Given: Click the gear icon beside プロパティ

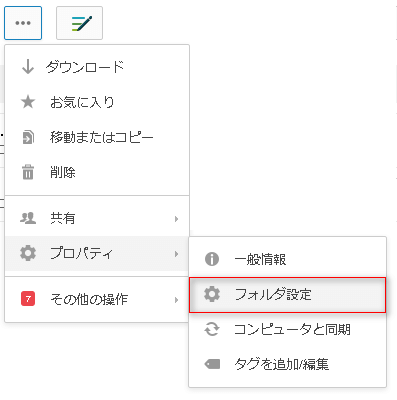Looking at the screenshot, I should pyautogui.click(x=28, y=253).
